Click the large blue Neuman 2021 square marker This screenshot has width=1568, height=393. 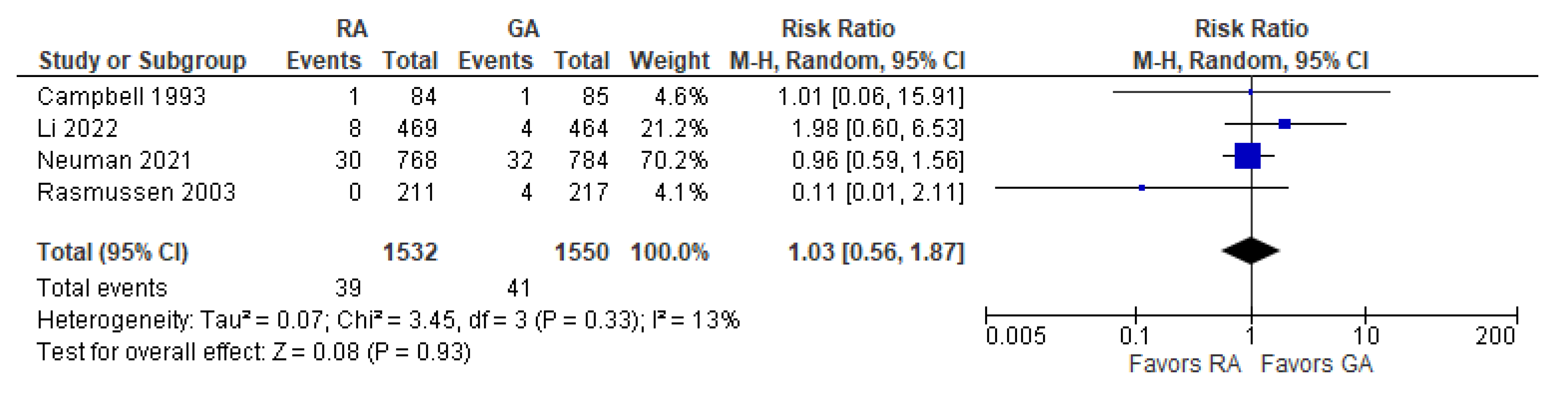point(1247,156)
